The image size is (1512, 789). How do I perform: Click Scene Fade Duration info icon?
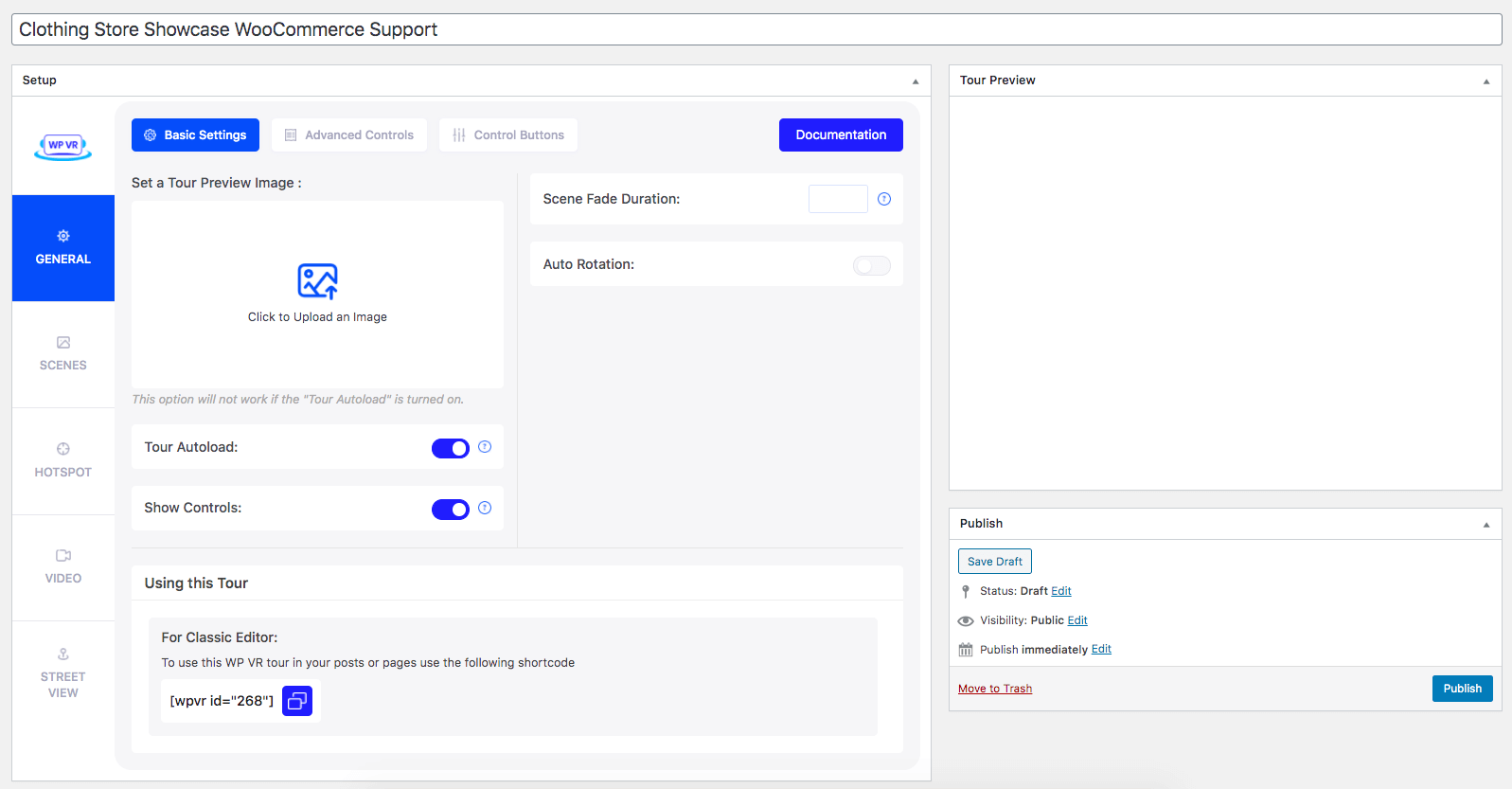(884, 199)
